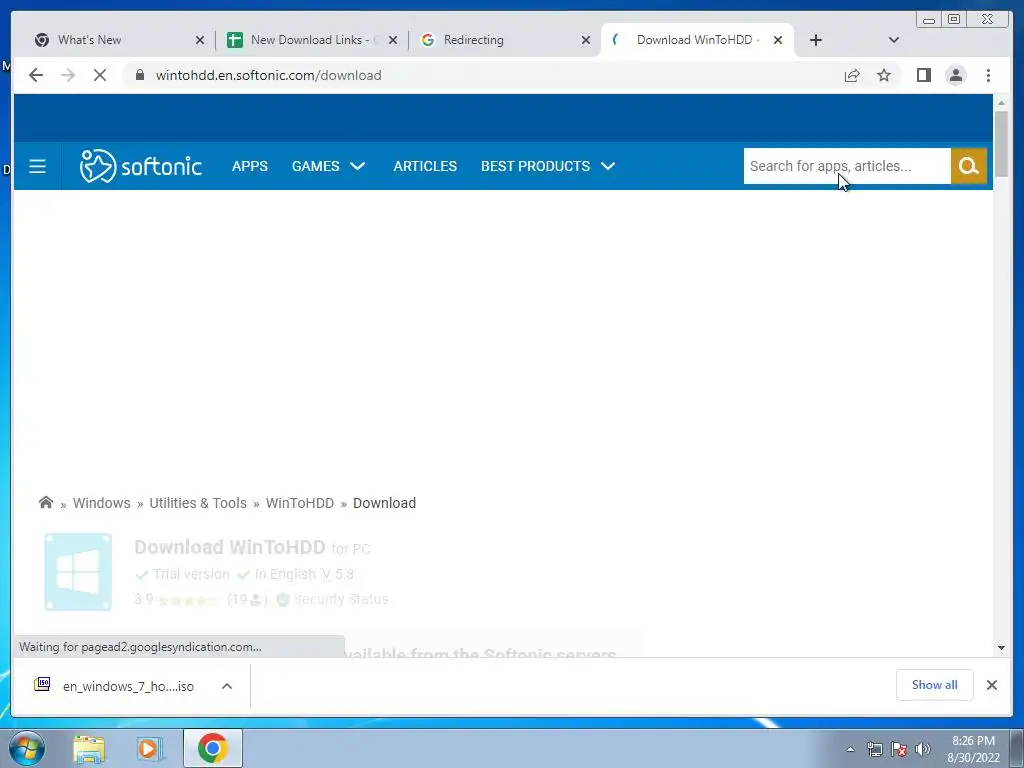Open the Action Center flag icon
The height and width of the screenshot is (768, 1024).
(x=899, y=749)
